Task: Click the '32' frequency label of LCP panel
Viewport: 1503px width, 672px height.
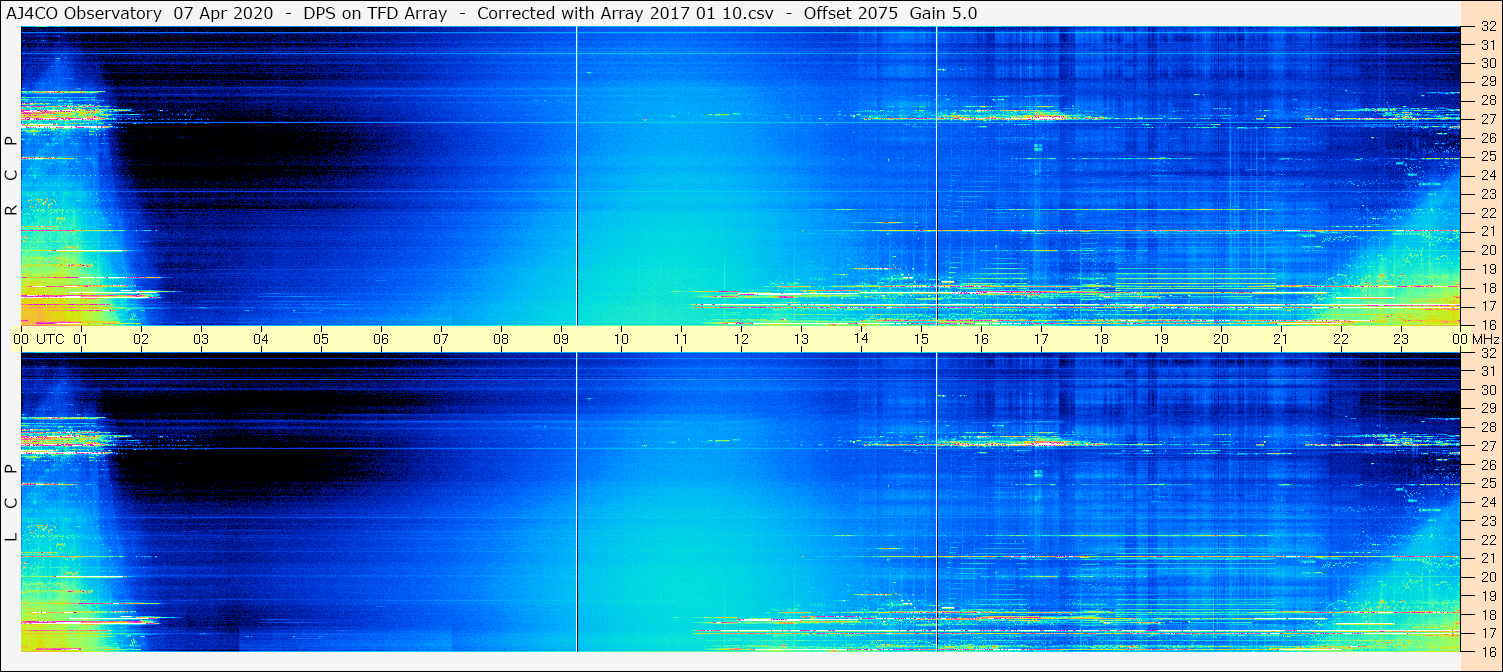Action: coord(1487,353)
